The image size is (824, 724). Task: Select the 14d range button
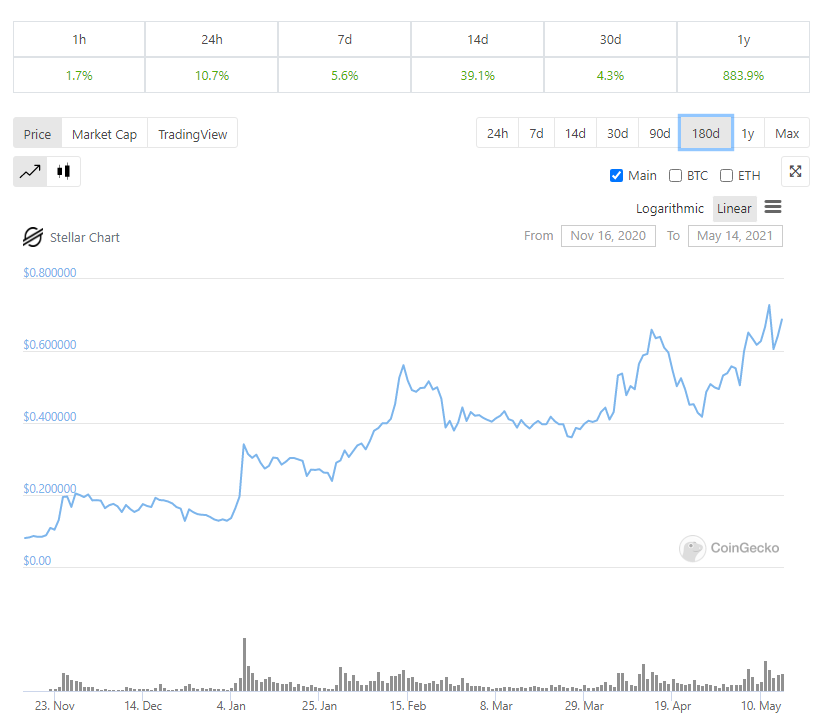(575, 133)
